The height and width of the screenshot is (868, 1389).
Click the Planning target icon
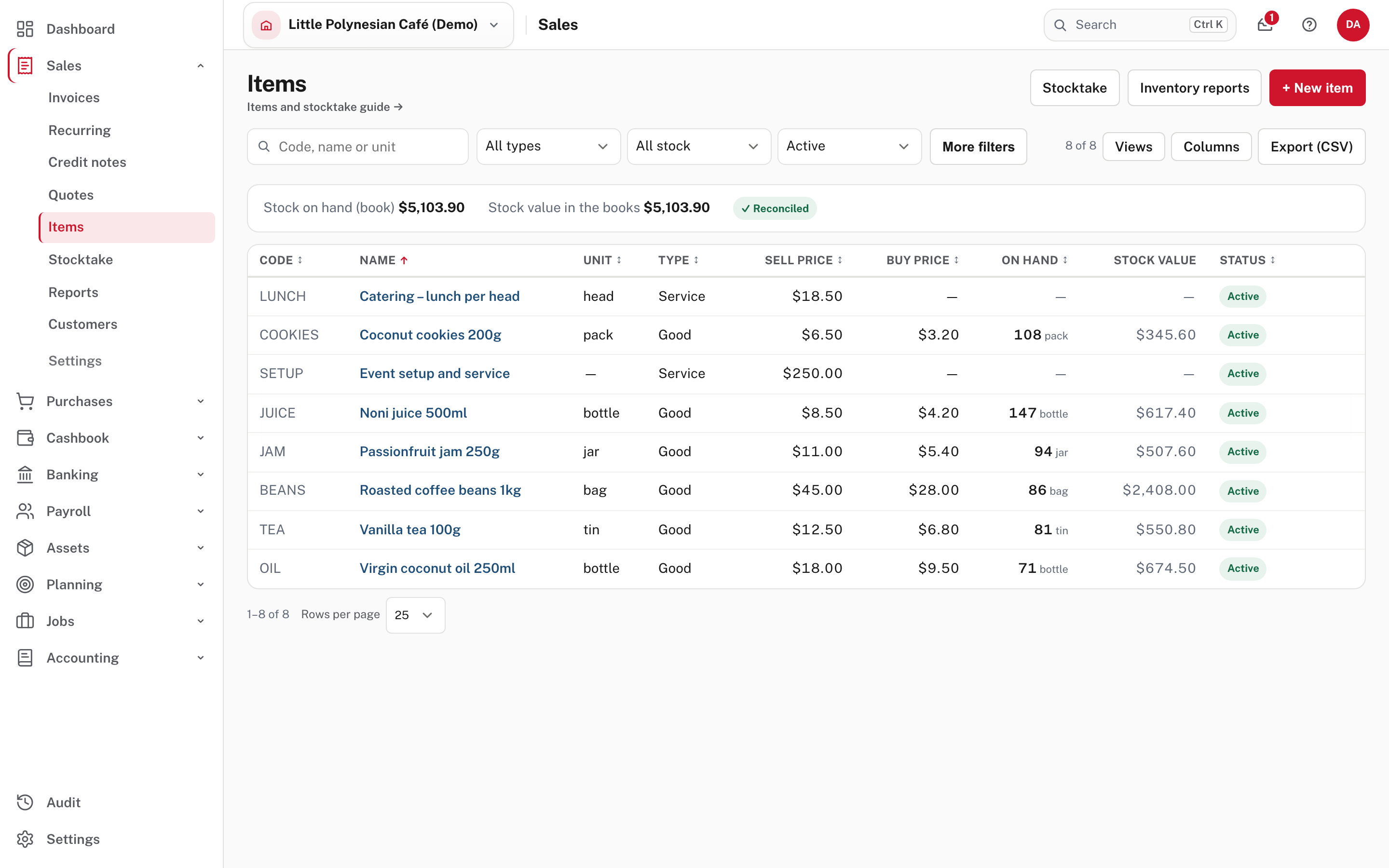25,584
